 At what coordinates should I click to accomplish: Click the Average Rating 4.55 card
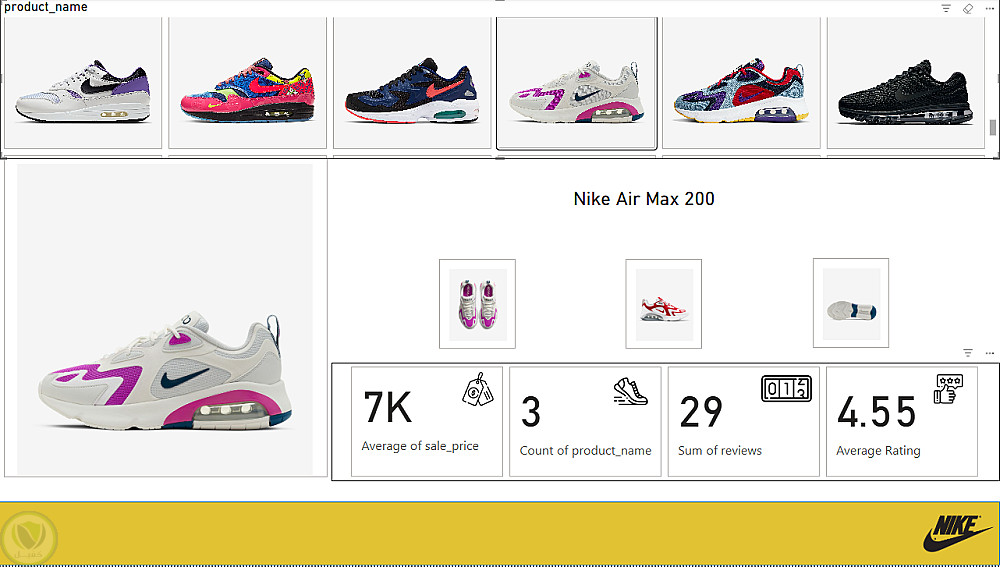(902, 421)
